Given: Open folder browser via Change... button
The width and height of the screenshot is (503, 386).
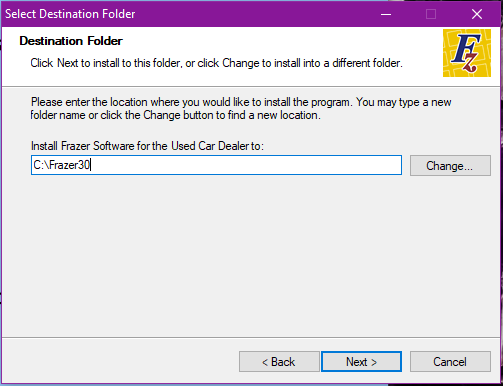Looking at the screenshot, I should click(450, 165).
